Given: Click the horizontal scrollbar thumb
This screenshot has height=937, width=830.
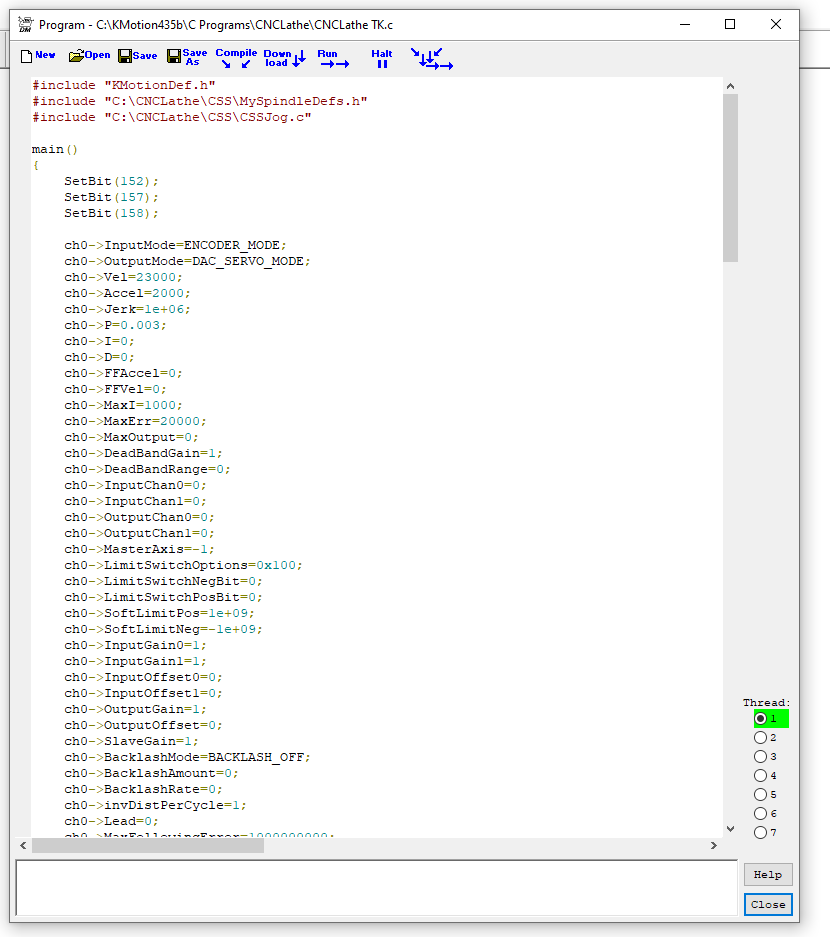Looking at the screenshot, I should (x=148, y=846).
